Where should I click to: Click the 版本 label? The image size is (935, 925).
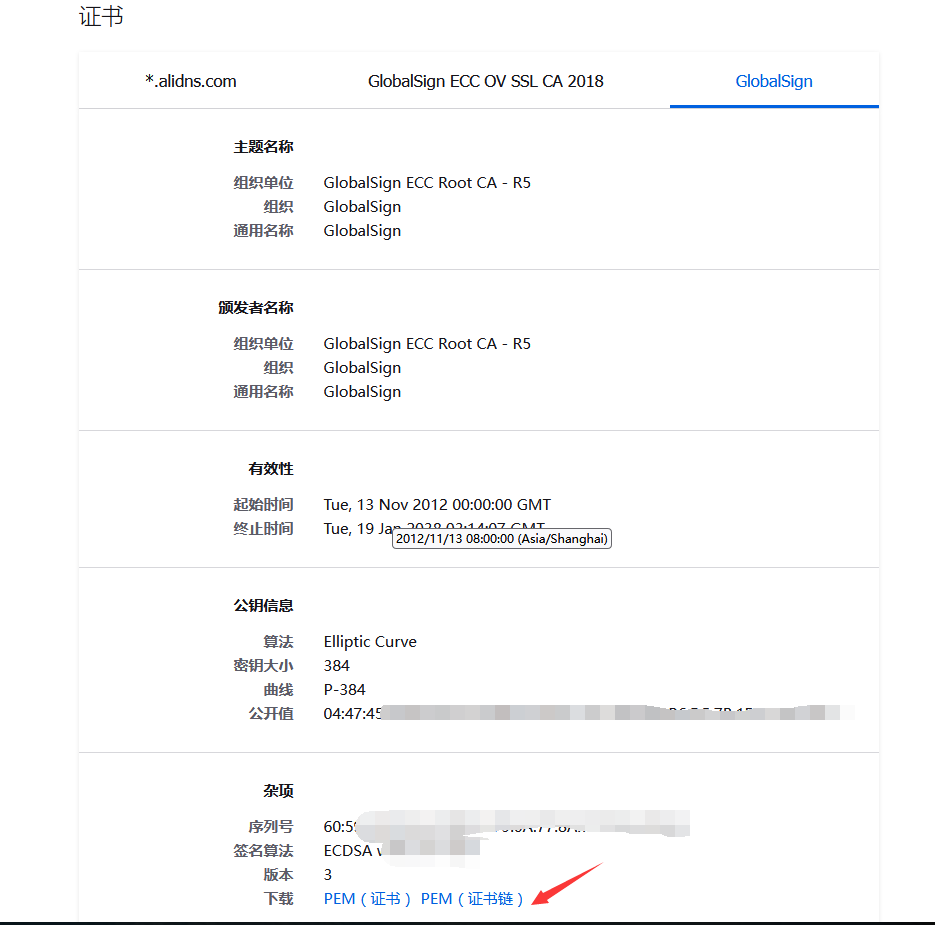(x=278, y=874)
